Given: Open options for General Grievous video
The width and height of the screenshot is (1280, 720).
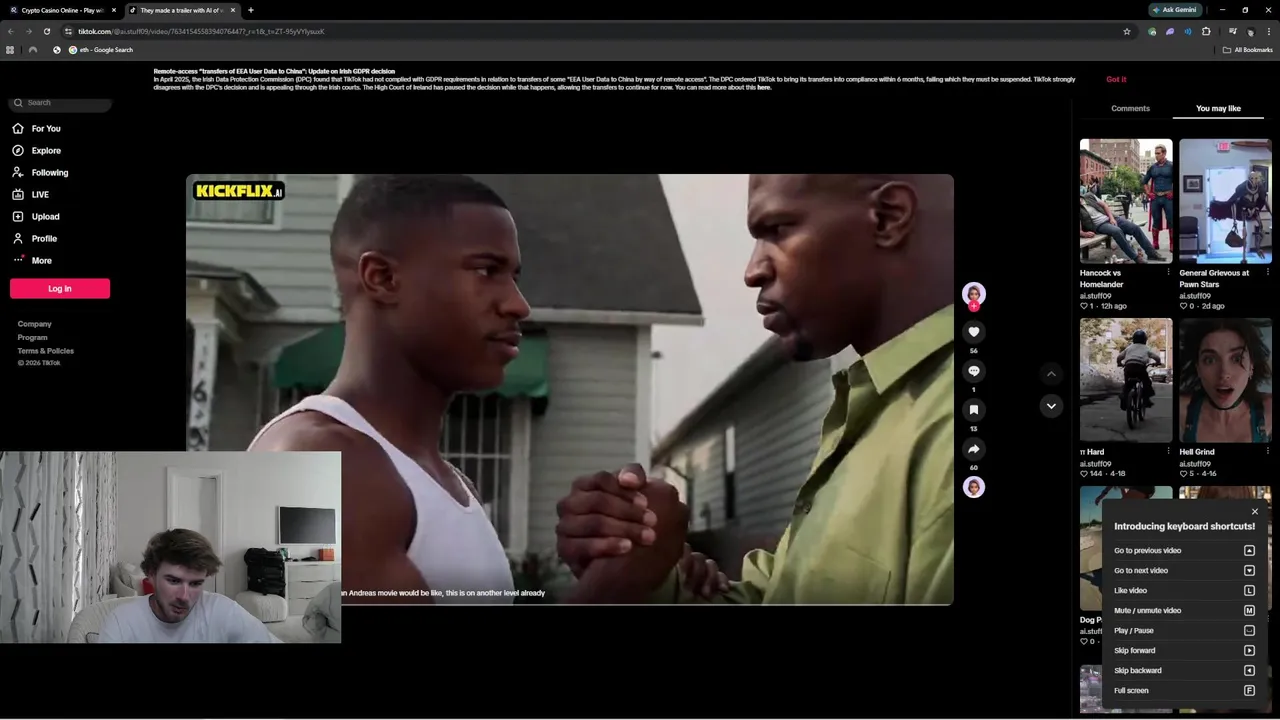Looking at the screenshot, I should click(1267, 272).
